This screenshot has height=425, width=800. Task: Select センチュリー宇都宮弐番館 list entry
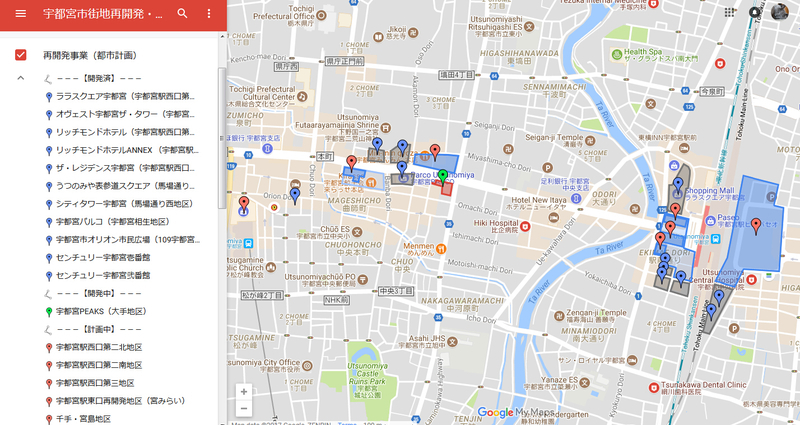pyautogui.click(x=103, y=276)
